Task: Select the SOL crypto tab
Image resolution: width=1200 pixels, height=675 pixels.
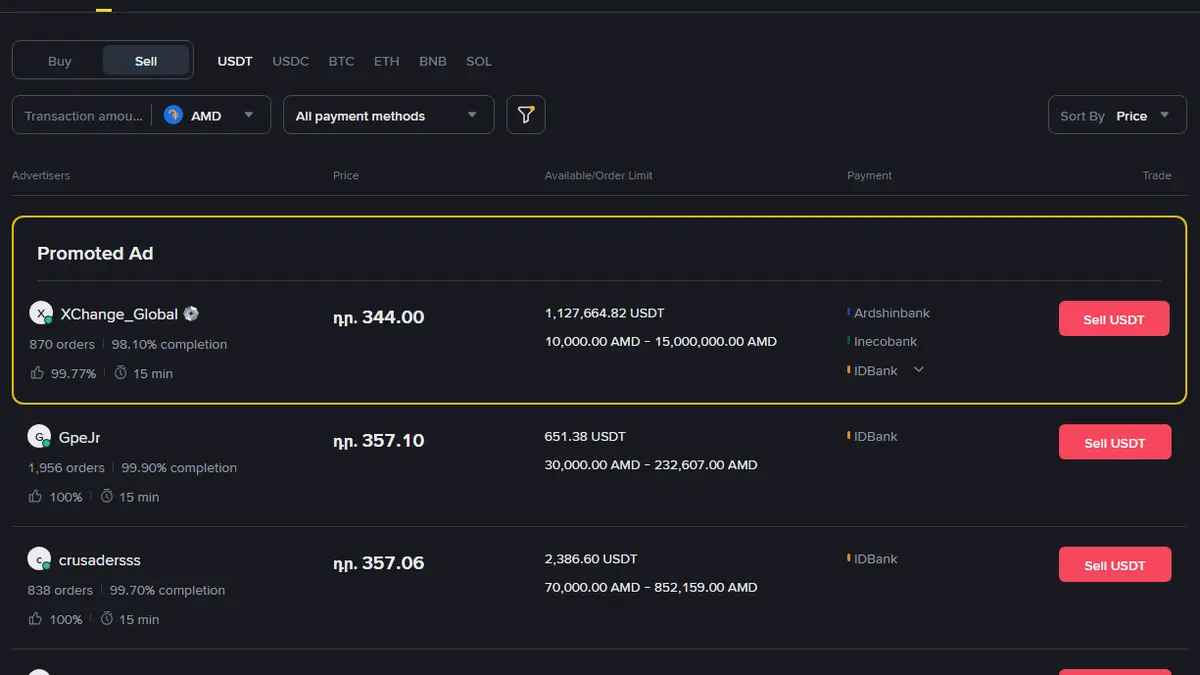Action: (479, 61)
